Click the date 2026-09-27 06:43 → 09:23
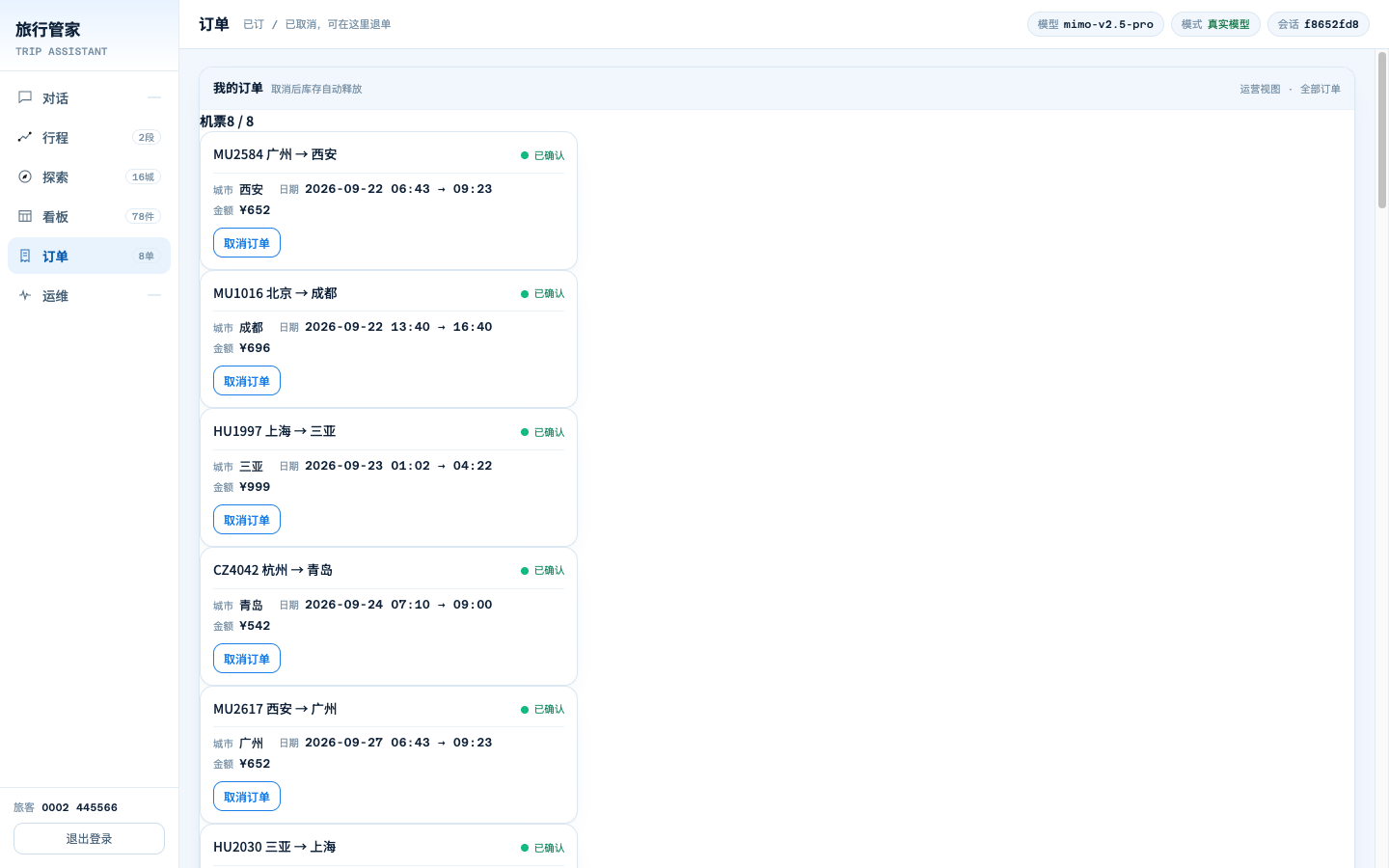Viewport: 1389px width, 868px height. [398, 743]
